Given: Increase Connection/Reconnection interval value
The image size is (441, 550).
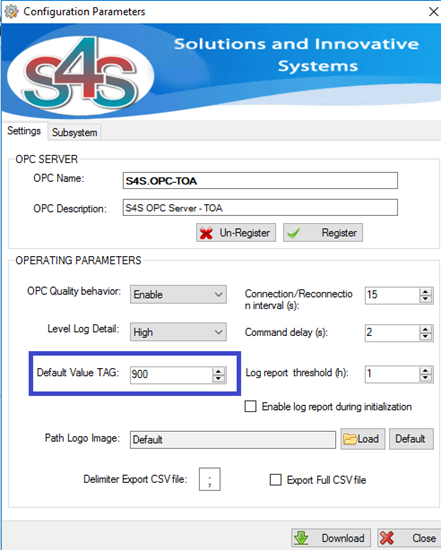Looking at the screenshot, I should [x=425, y=291].
